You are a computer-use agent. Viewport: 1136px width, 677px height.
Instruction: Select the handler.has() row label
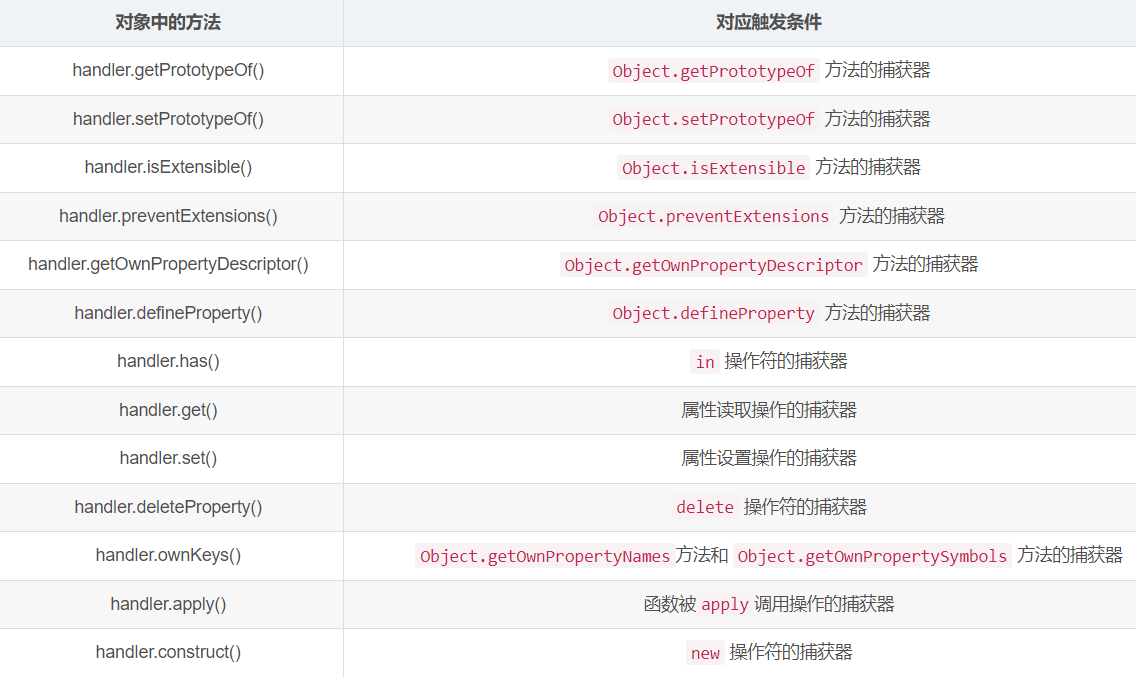168,361
